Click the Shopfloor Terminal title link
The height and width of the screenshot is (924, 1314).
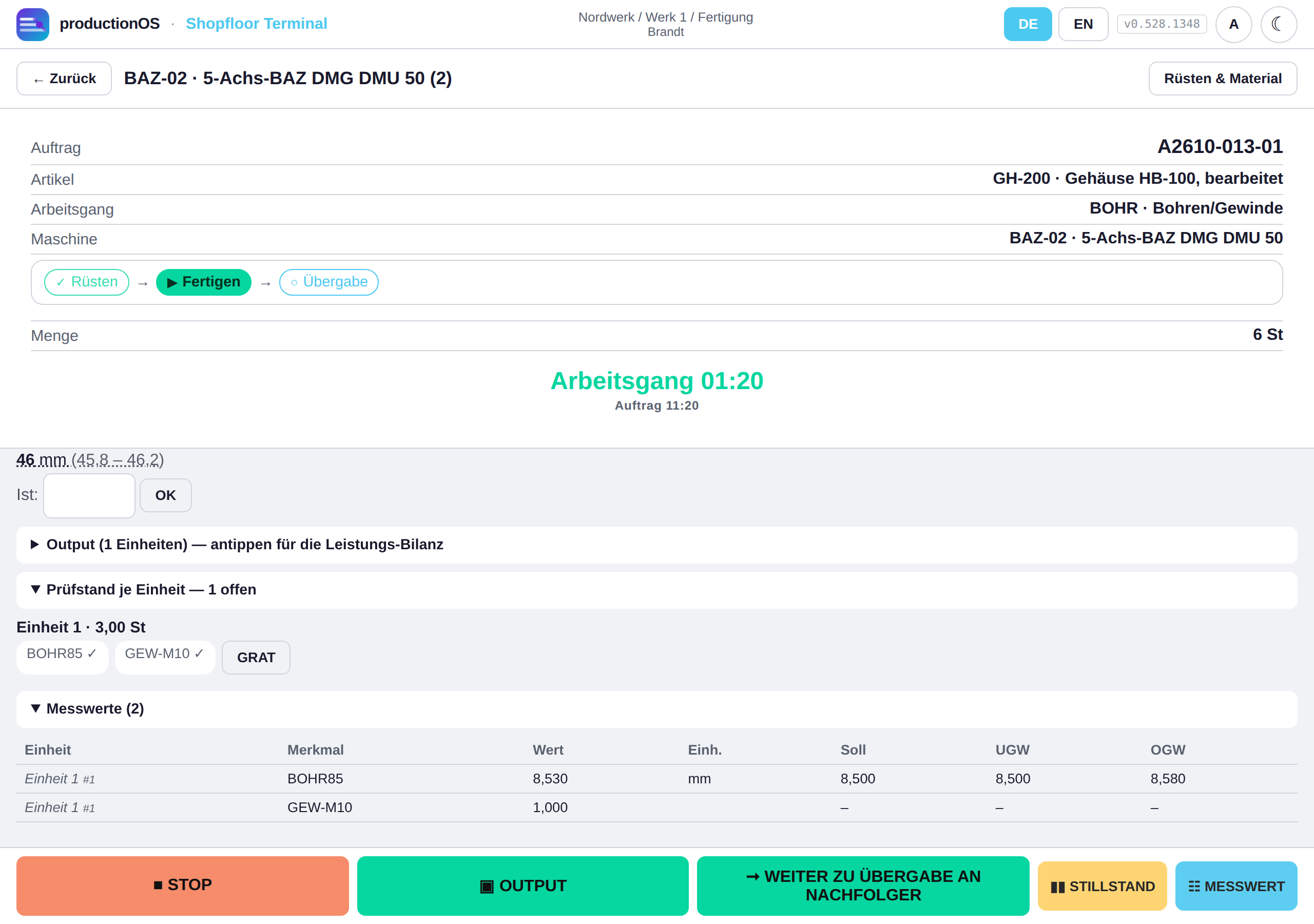point(257,24)
